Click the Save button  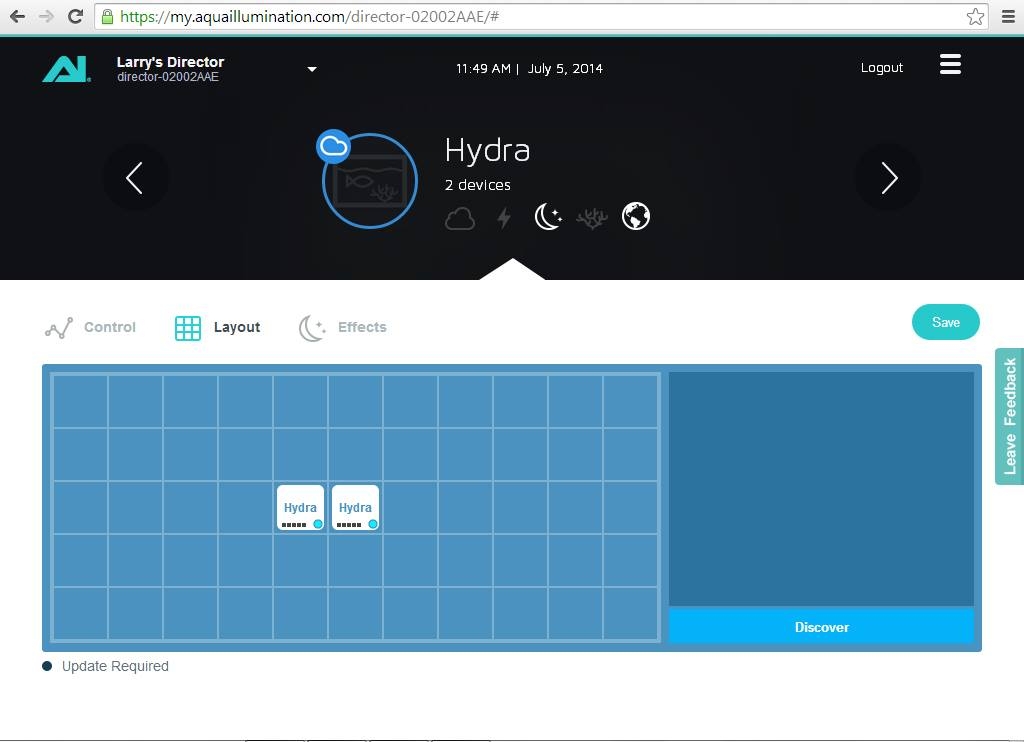tap(946, 322)
